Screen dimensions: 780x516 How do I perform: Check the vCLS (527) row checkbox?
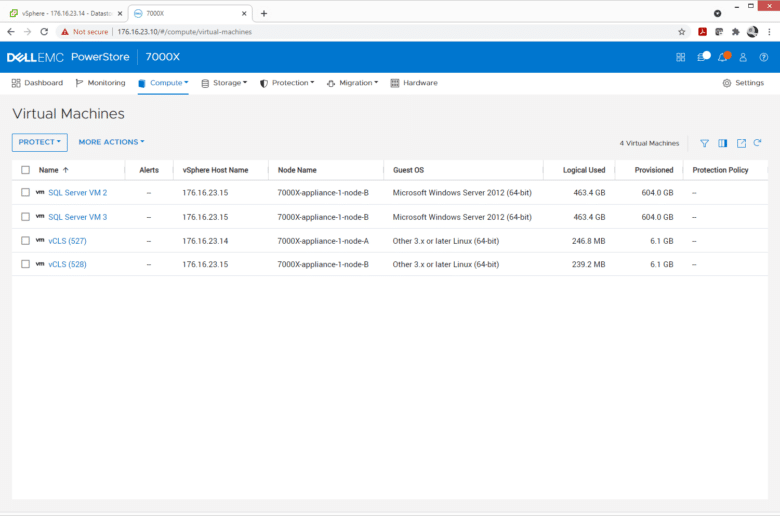25,240
